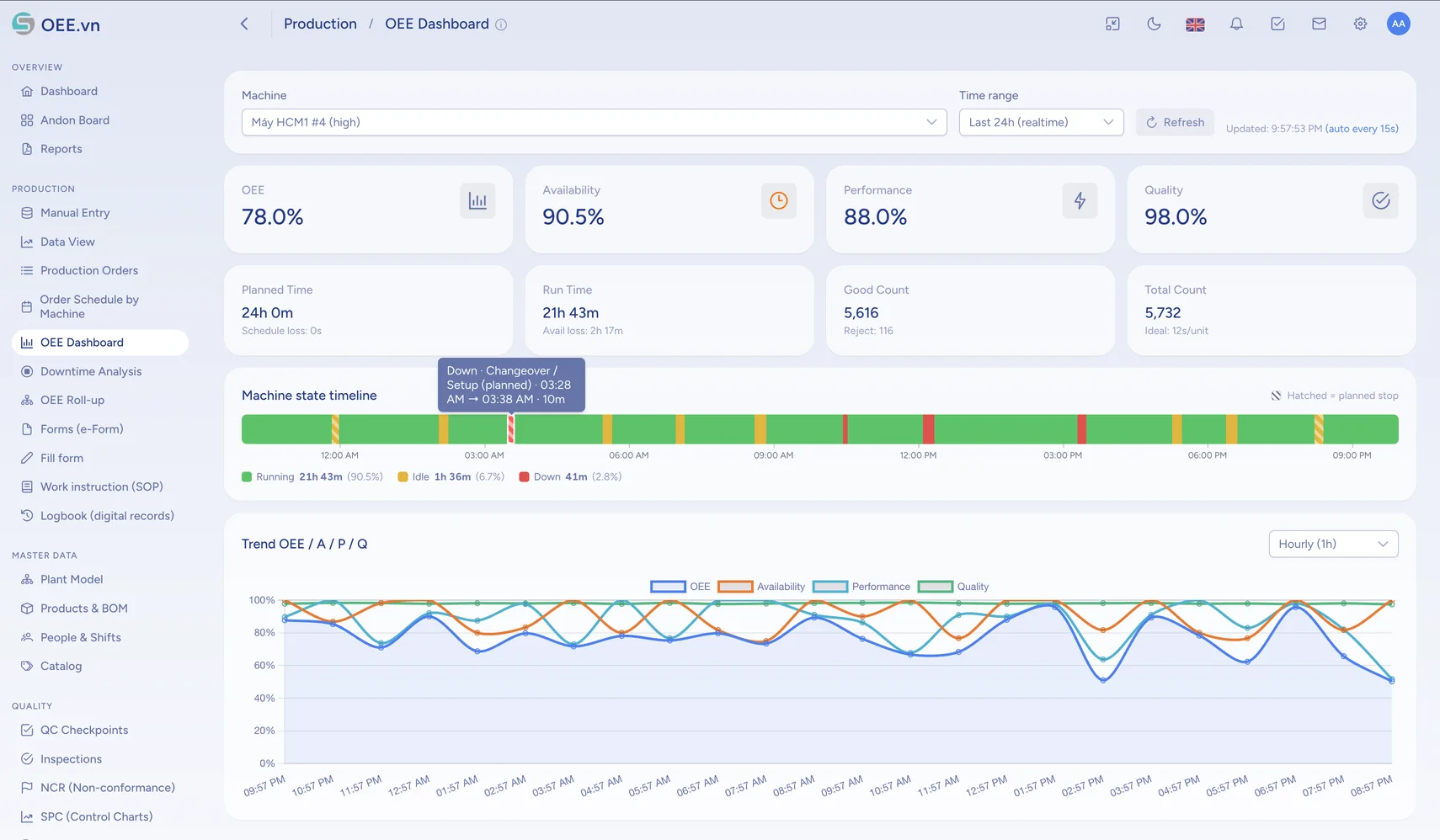The height and width of the screenshot is (840, 1440).
Task: Toggle Quality series in trend legend
Action: [953, 587]
